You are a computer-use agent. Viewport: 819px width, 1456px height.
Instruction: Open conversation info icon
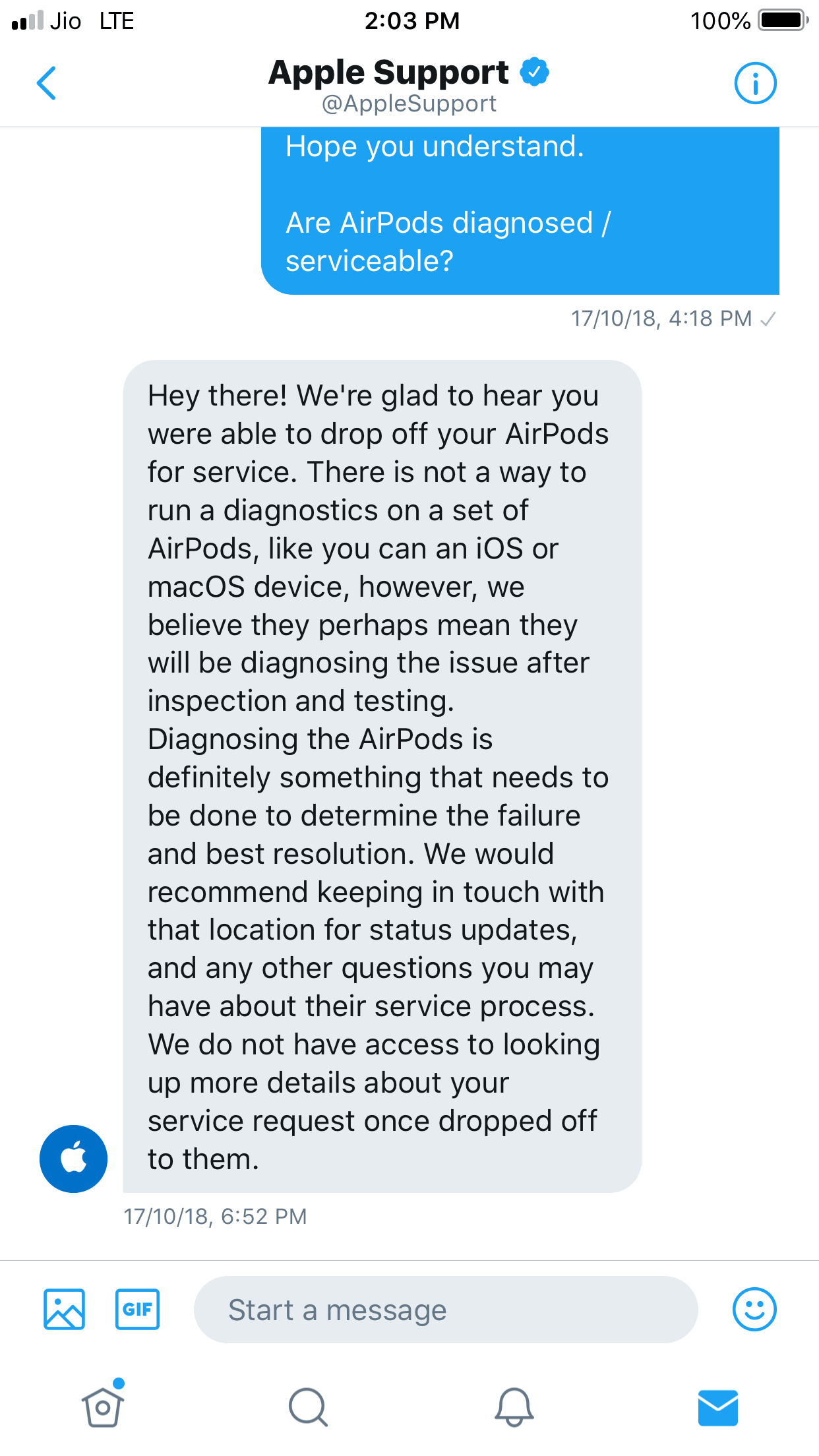pos(755,84)
